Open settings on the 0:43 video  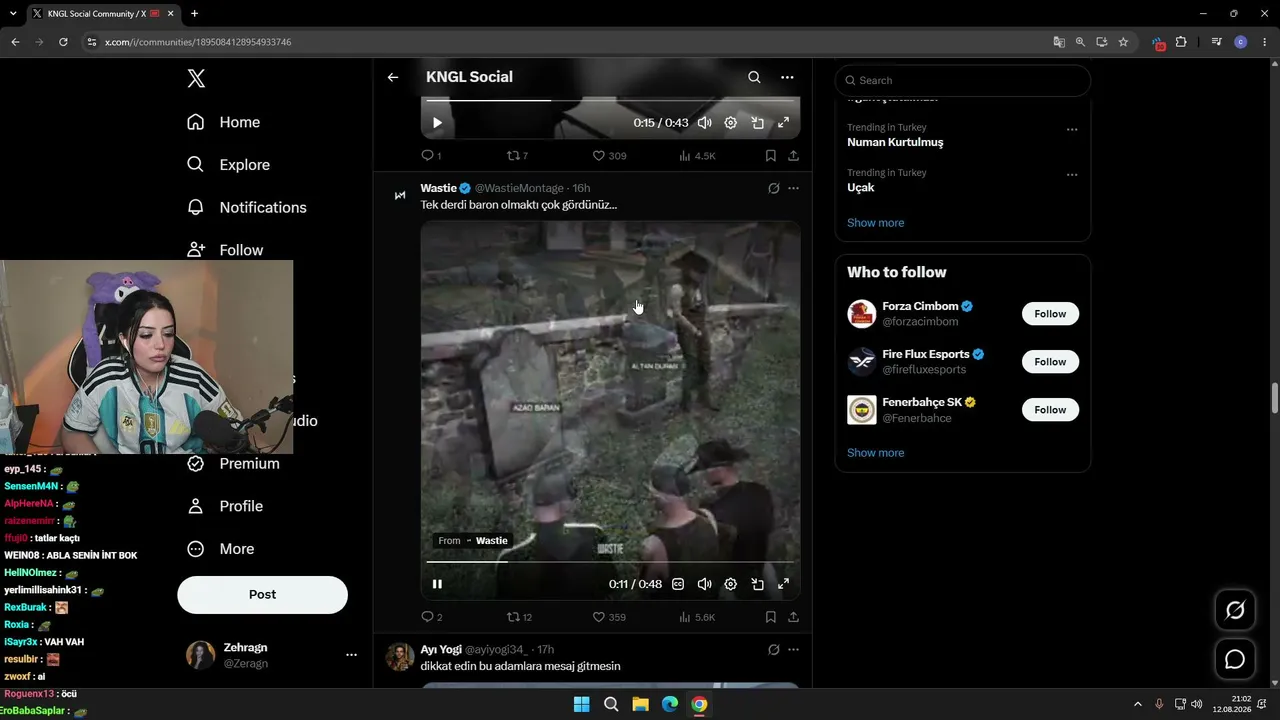[x=730, y=123]
